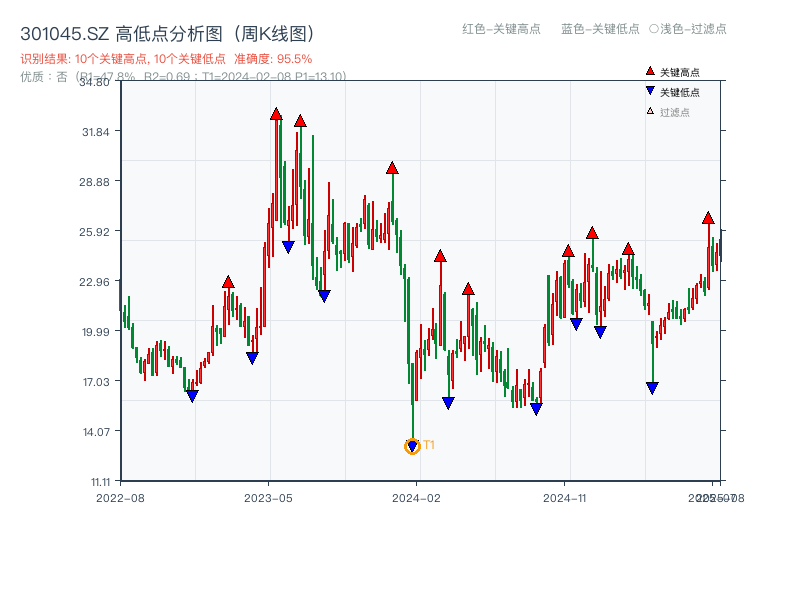The height and width of the screenshot is (600, 800).
Task: Click the red triangle marker above 2024-02 peak
Action: [x=392, y=170]
